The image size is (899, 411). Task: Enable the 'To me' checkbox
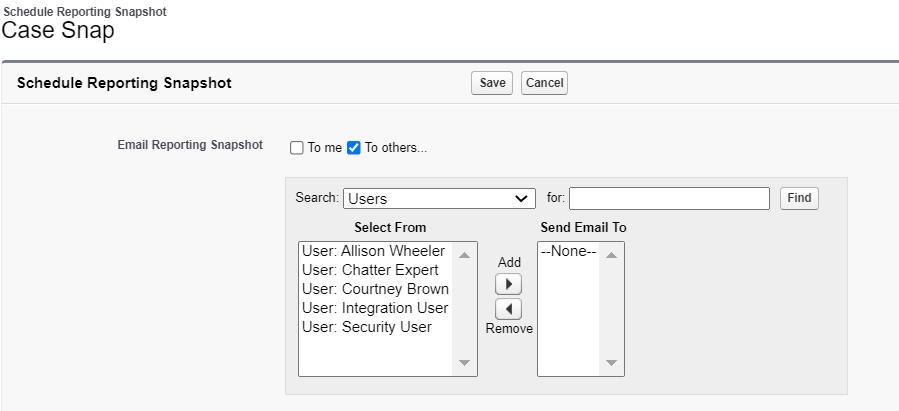[297, 148]
